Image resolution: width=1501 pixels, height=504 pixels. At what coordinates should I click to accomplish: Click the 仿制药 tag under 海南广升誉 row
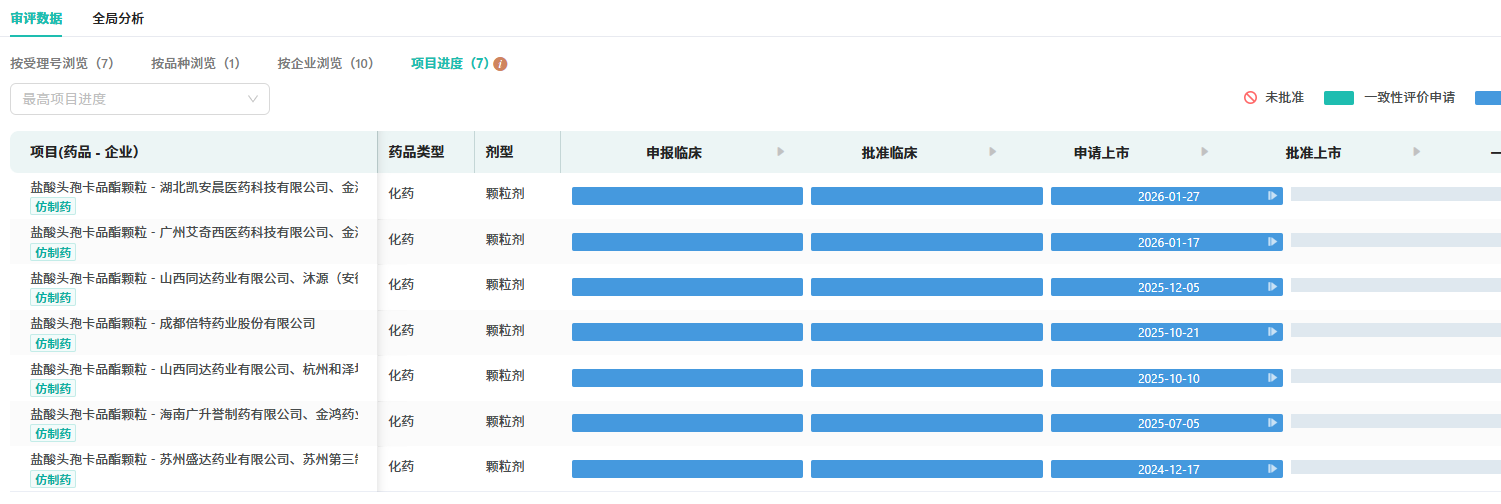point(53,434)
